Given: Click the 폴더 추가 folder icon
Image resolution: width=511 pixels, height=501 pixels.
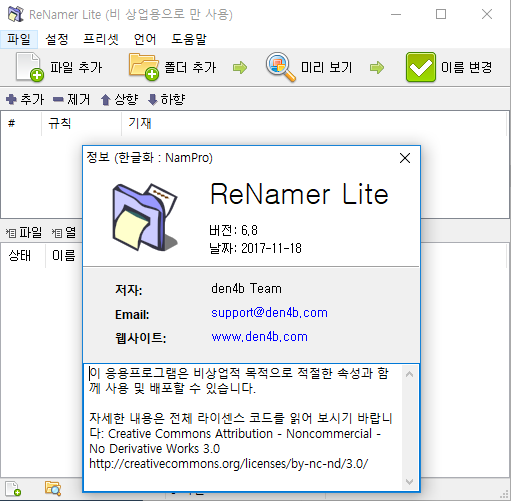Looking at the screenshot, I should [x=144, y=67].
